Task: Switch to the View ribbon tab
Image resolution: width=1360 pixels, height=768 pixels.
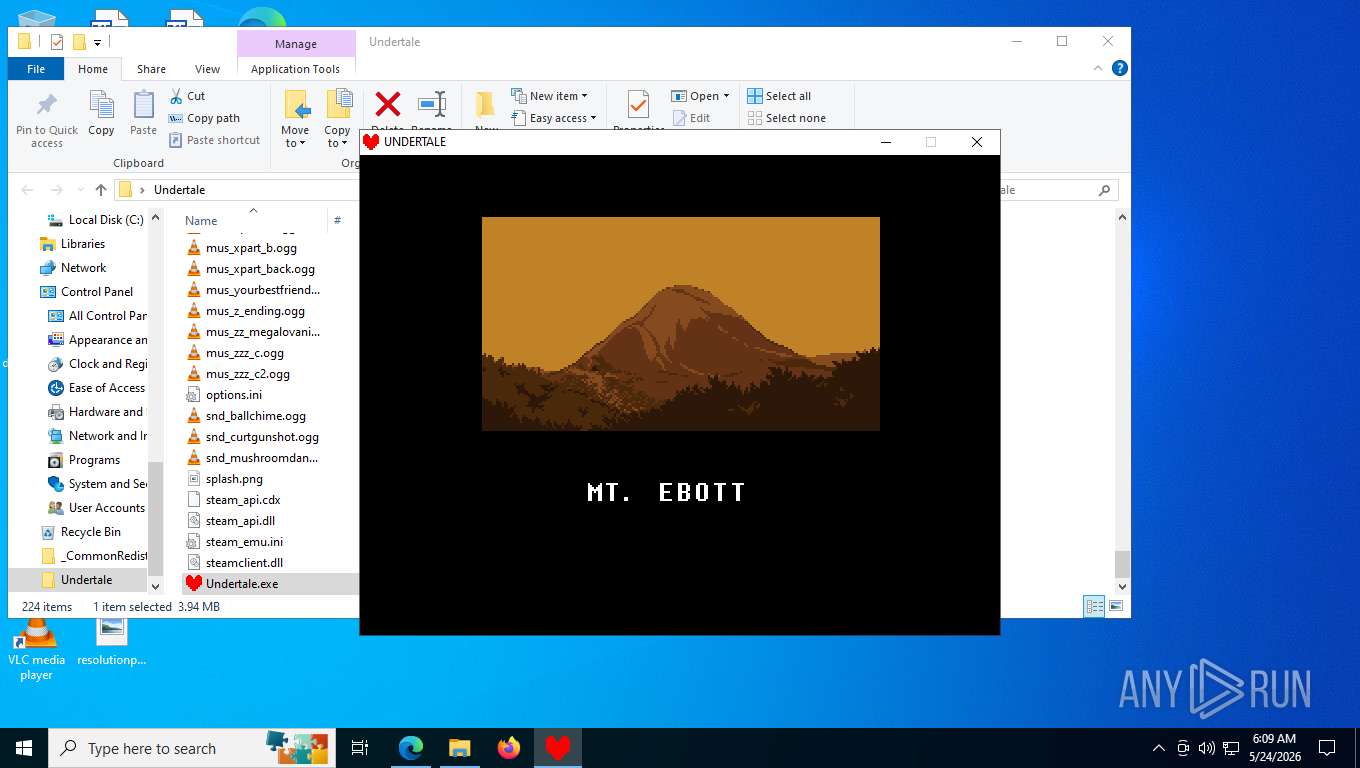Action: coord(208,69)
